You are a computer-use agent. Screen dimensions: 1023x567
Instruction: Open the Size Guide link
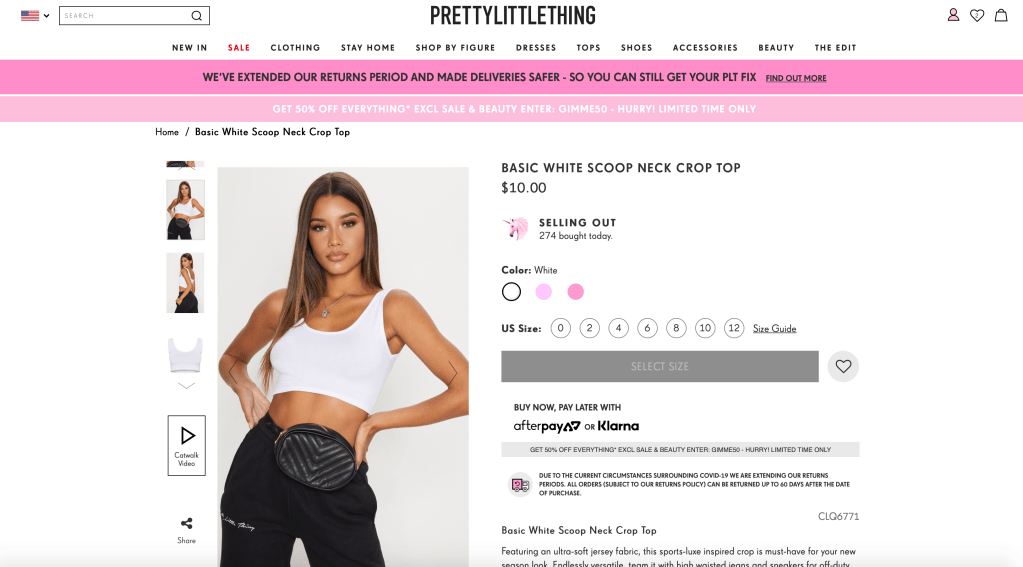(x=774, y=328)
